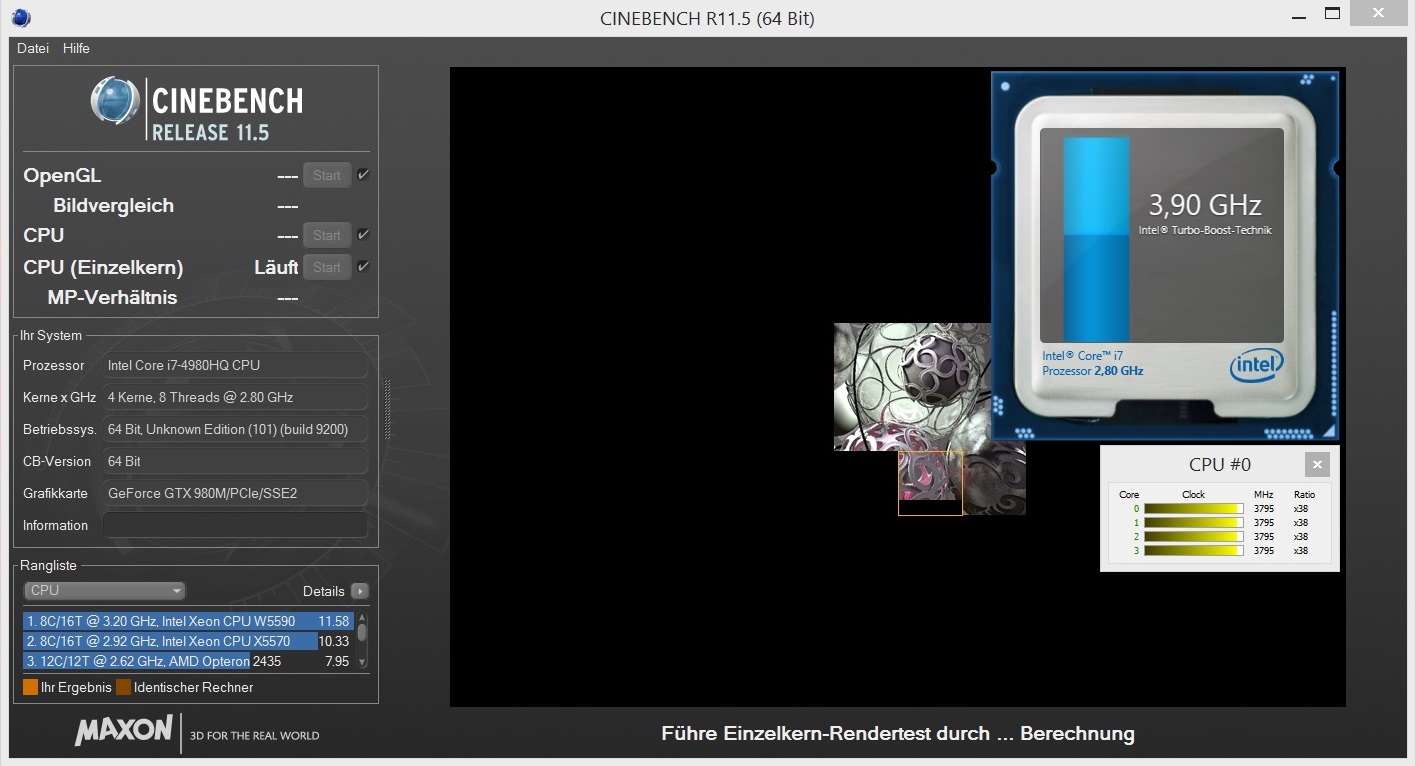Click the brown Identischer Rechner color swatch
Viewport: 1416px width, 766px height.
[x=123, y=687]
